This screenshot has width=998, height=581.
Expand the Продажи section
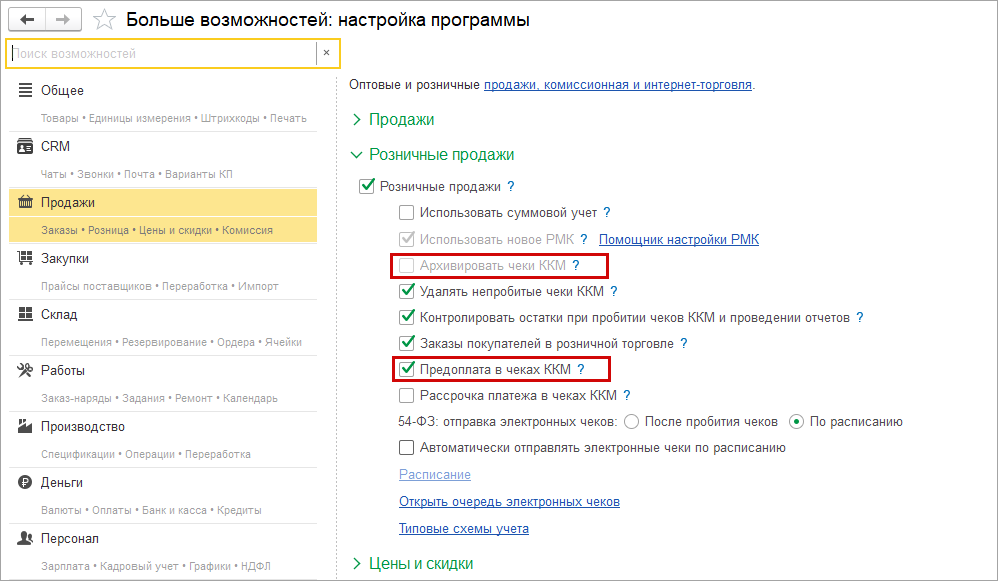point(359,120)
